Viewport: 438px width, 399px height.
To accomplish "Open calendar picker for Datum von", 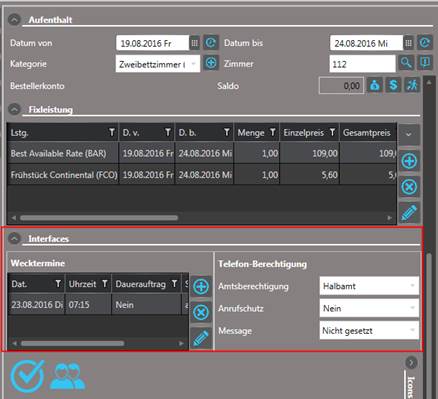I will (195, 43).
